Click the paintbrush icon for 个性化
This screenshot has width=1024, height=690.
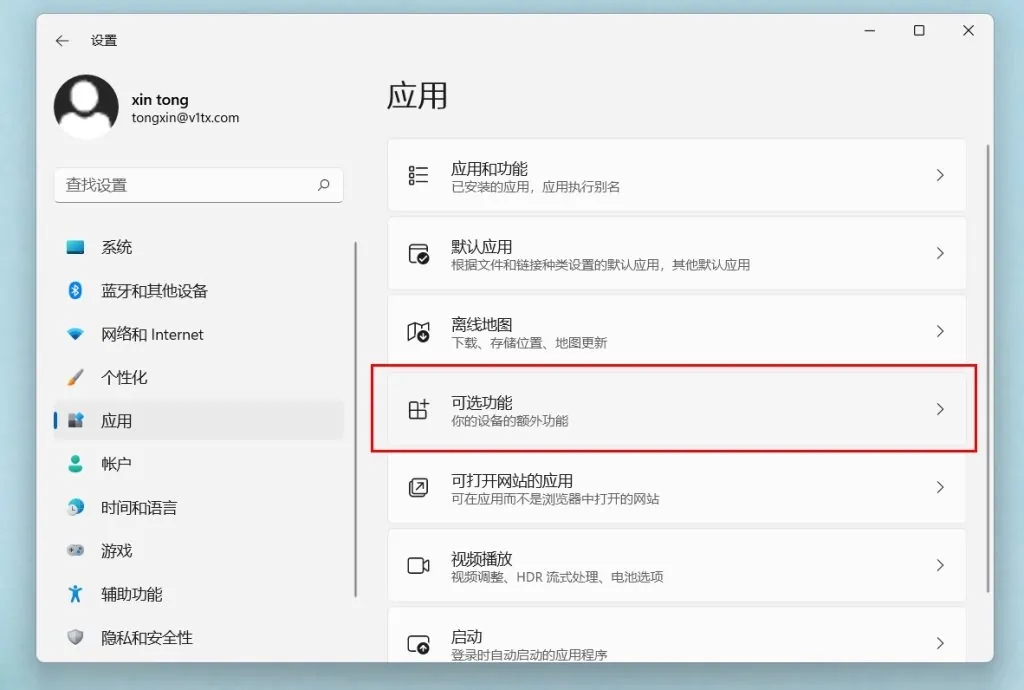coord(75,377)
